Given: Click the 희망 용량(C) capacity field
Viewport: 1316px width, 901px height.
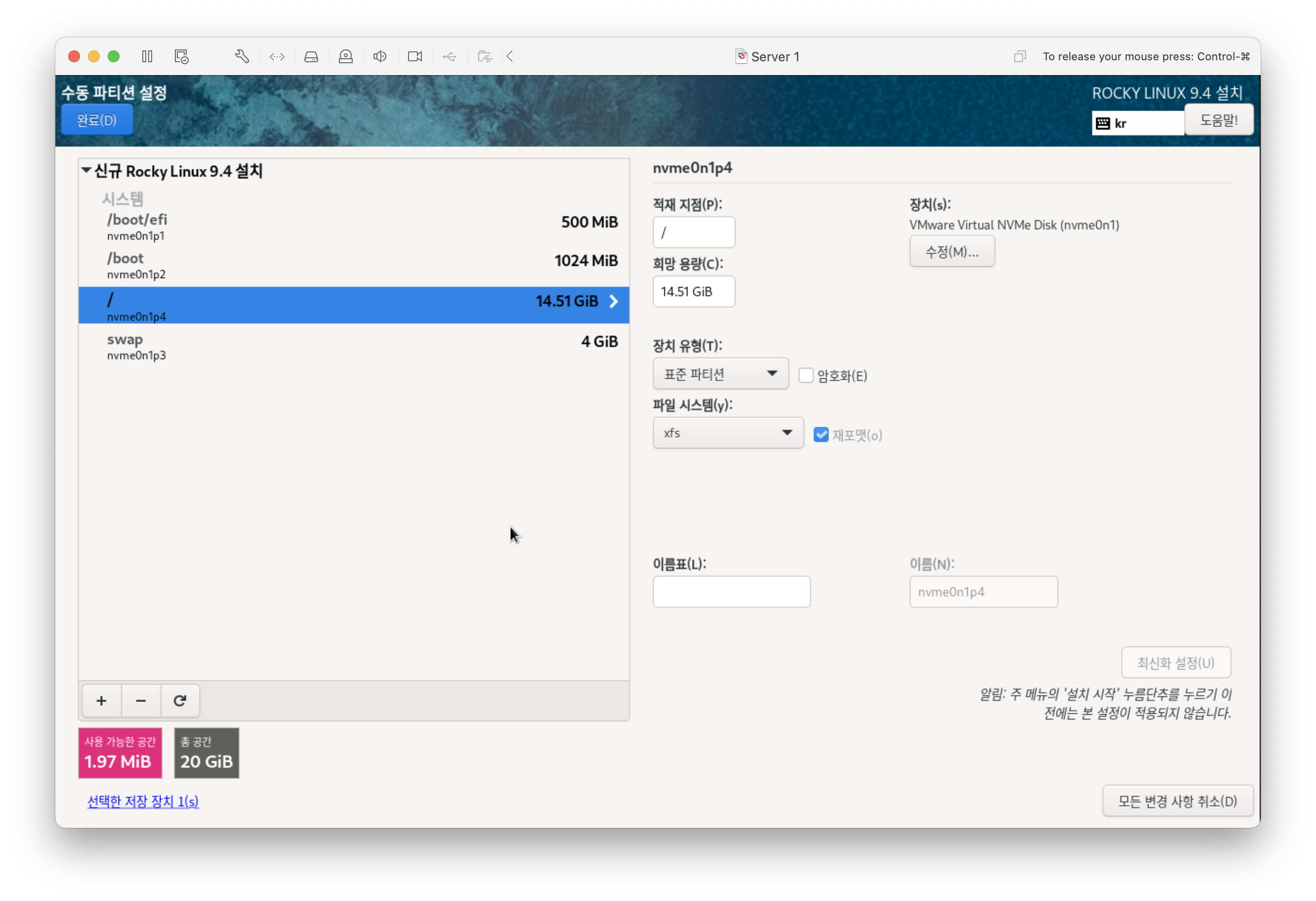Looking at the screenshot, I should click(694, 291).
